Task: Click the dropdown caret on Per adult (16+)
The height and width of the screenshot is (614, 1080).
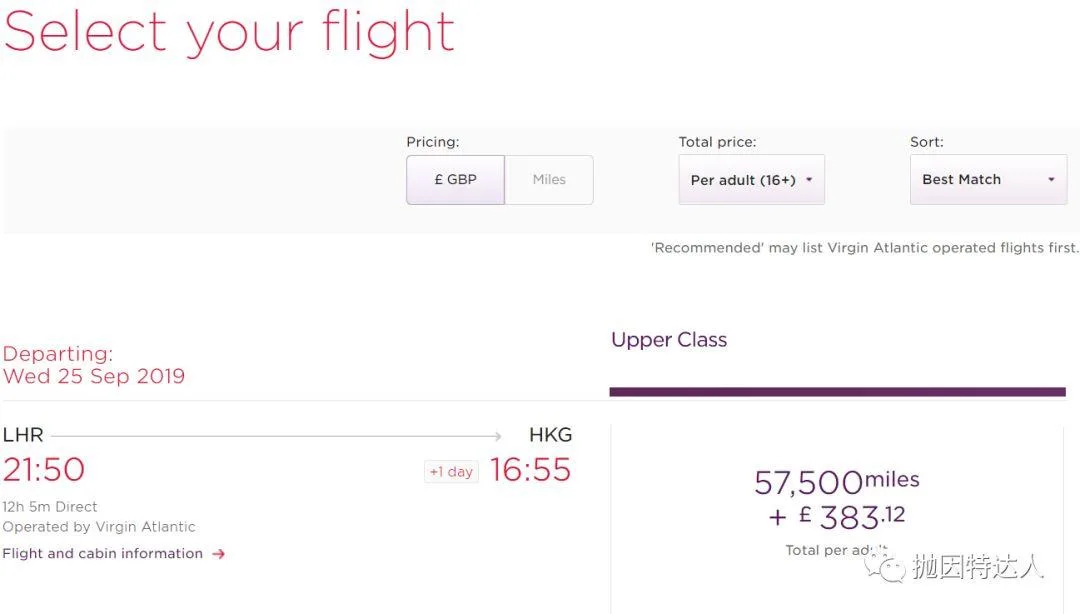Action: point(810,180)
